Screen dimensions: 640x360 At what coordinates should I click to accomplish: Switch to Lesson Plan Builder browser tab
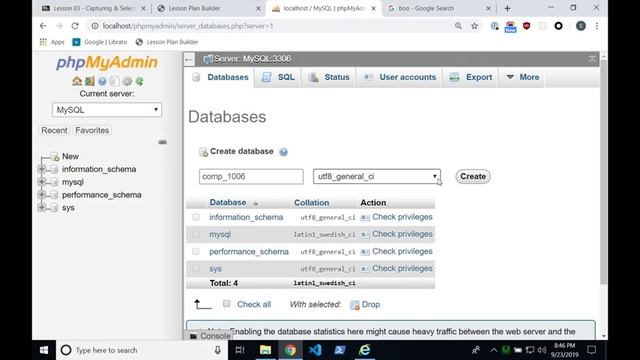(x=209, y=8)
